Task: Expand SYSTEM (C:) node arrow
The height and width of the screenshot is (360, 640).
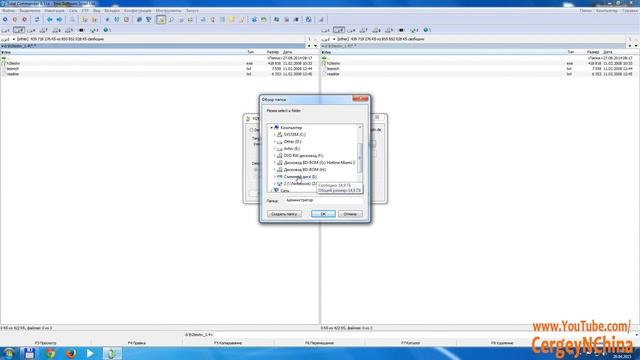Action: (275, 135)
